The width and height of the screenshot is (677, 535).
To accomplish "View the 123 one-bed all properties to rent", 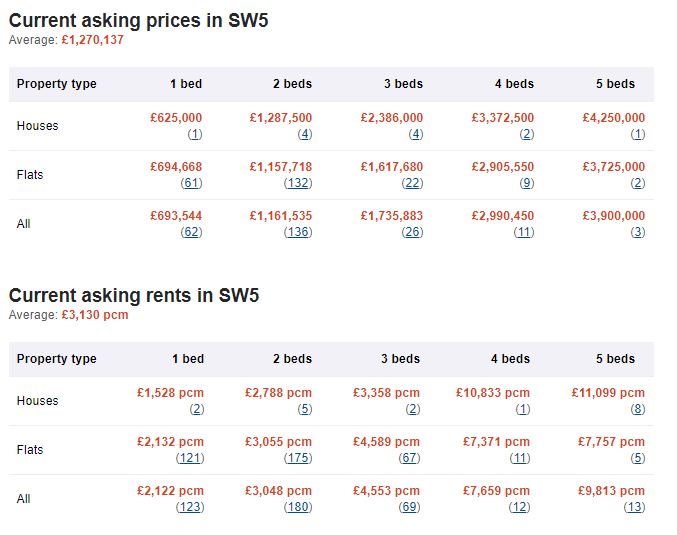I will click(190, 507).
